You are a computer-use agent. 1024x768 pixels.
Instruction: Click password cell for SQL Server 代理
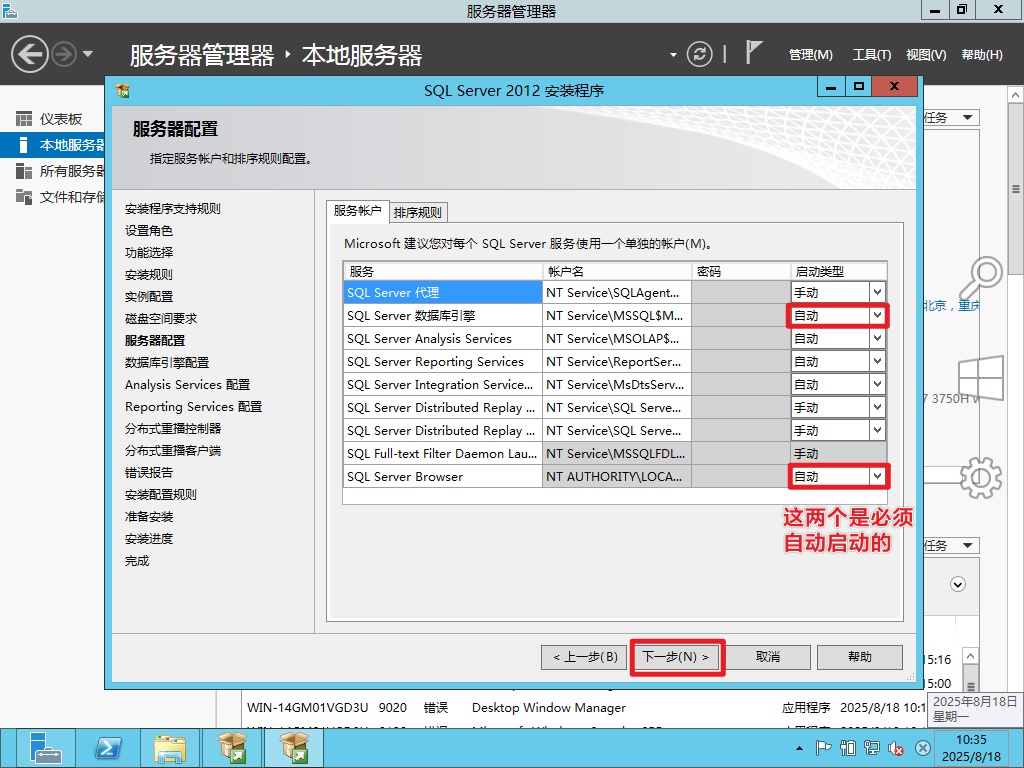[741, 293]
